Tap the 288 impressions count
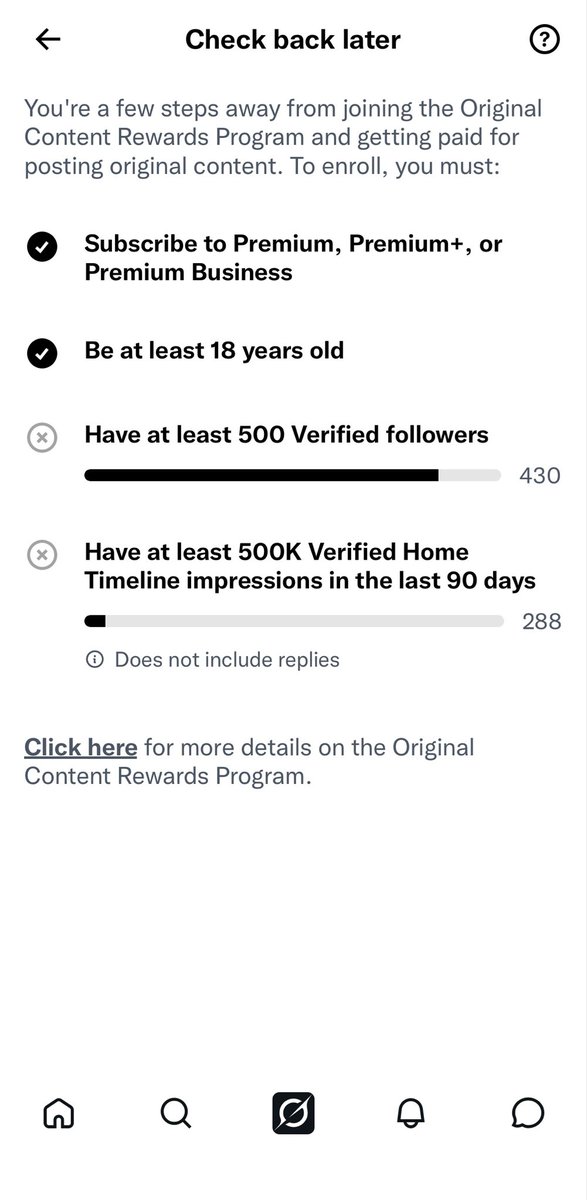Image resolution: width=587 pixels, height=1200 pixels. [x=542, y=622]
